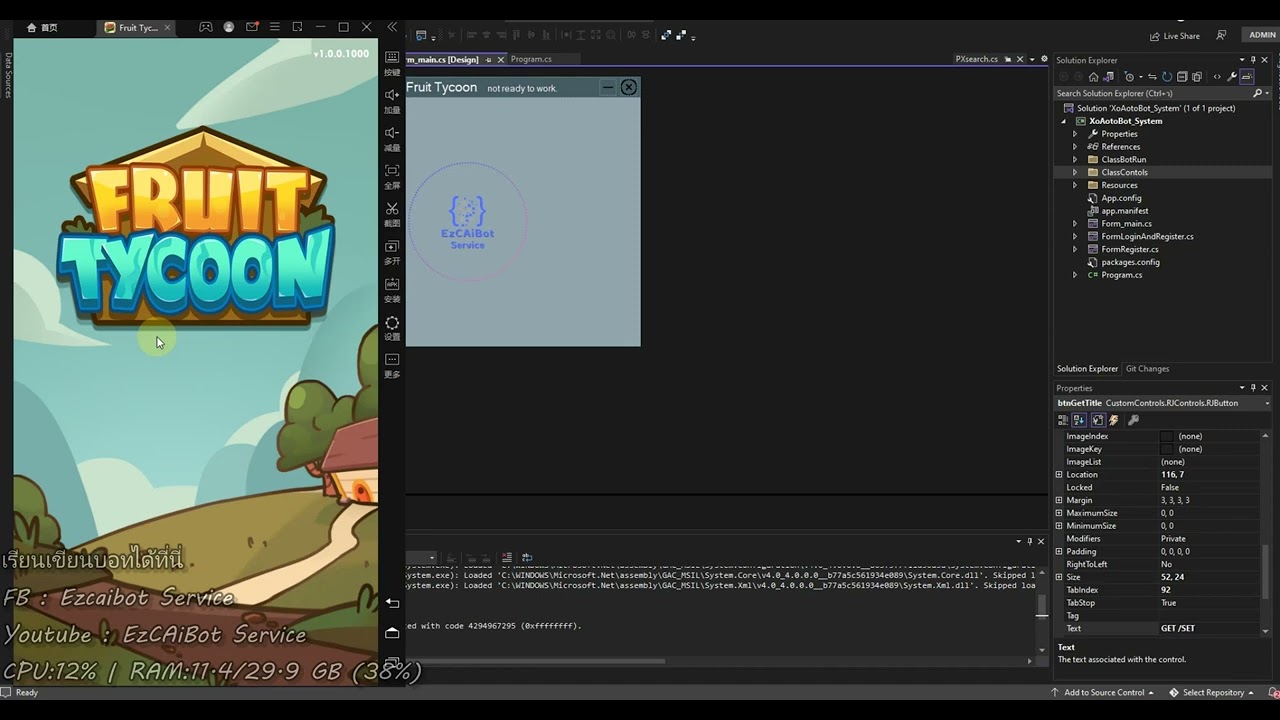
Task: Open the emulator hamburger menu
Action: (275, 27)
